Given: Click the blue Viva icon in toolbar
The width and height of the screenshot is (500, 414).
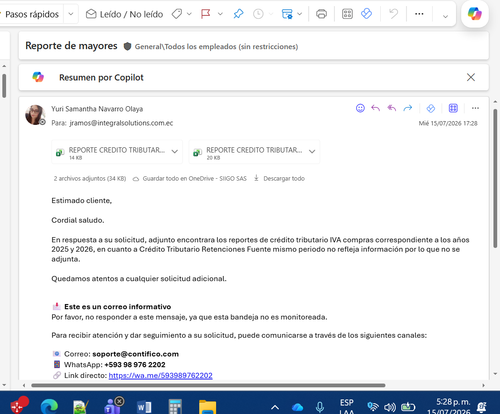Looking at the screenshot, I should (366, 14).
